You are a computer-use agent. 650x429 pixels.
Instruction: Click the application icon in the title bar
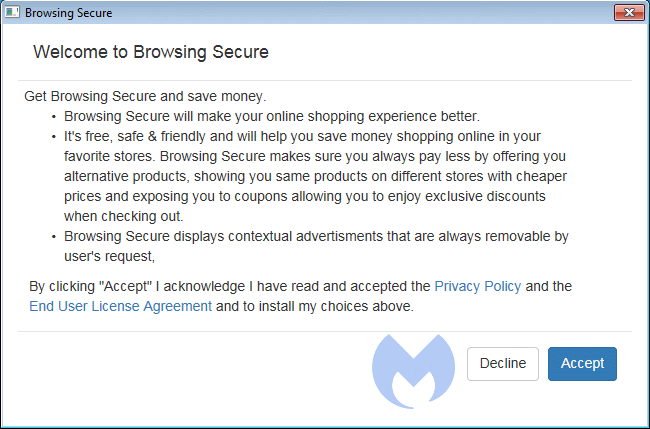(12, 12)
